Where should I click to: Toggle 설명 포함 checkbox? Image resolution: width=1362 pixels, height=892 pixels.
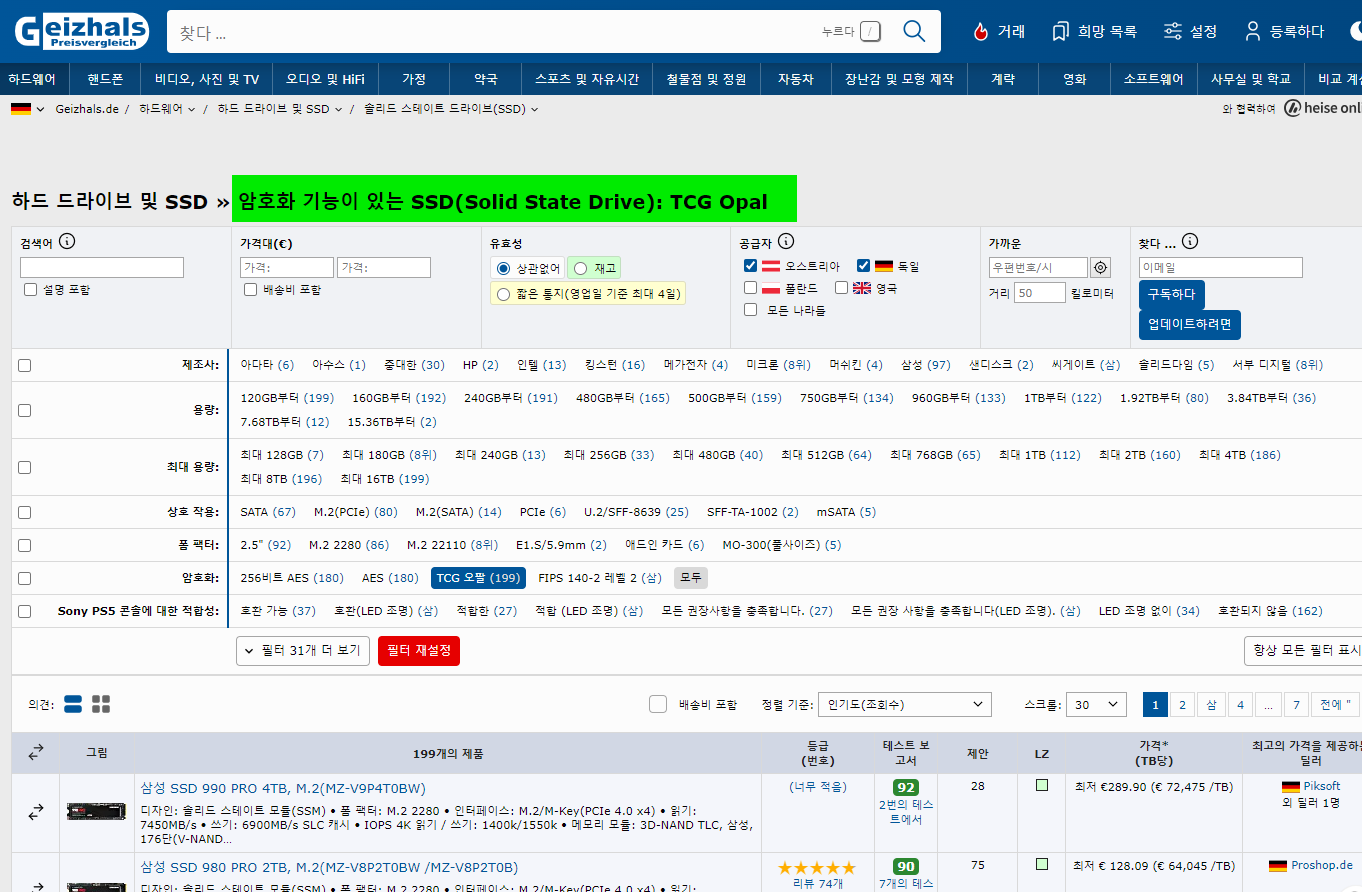31,289
